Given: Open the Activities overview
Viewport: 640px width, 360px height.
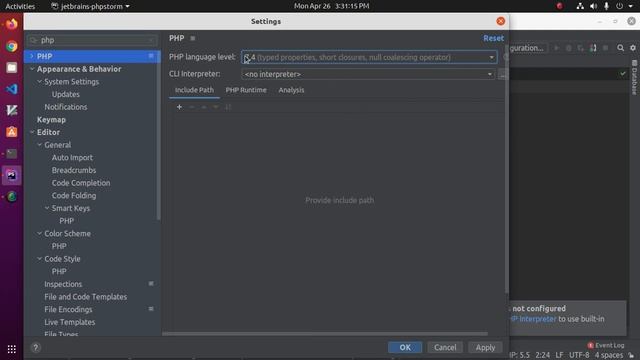Looking at the screenshot, I should [x=20, y=6].
